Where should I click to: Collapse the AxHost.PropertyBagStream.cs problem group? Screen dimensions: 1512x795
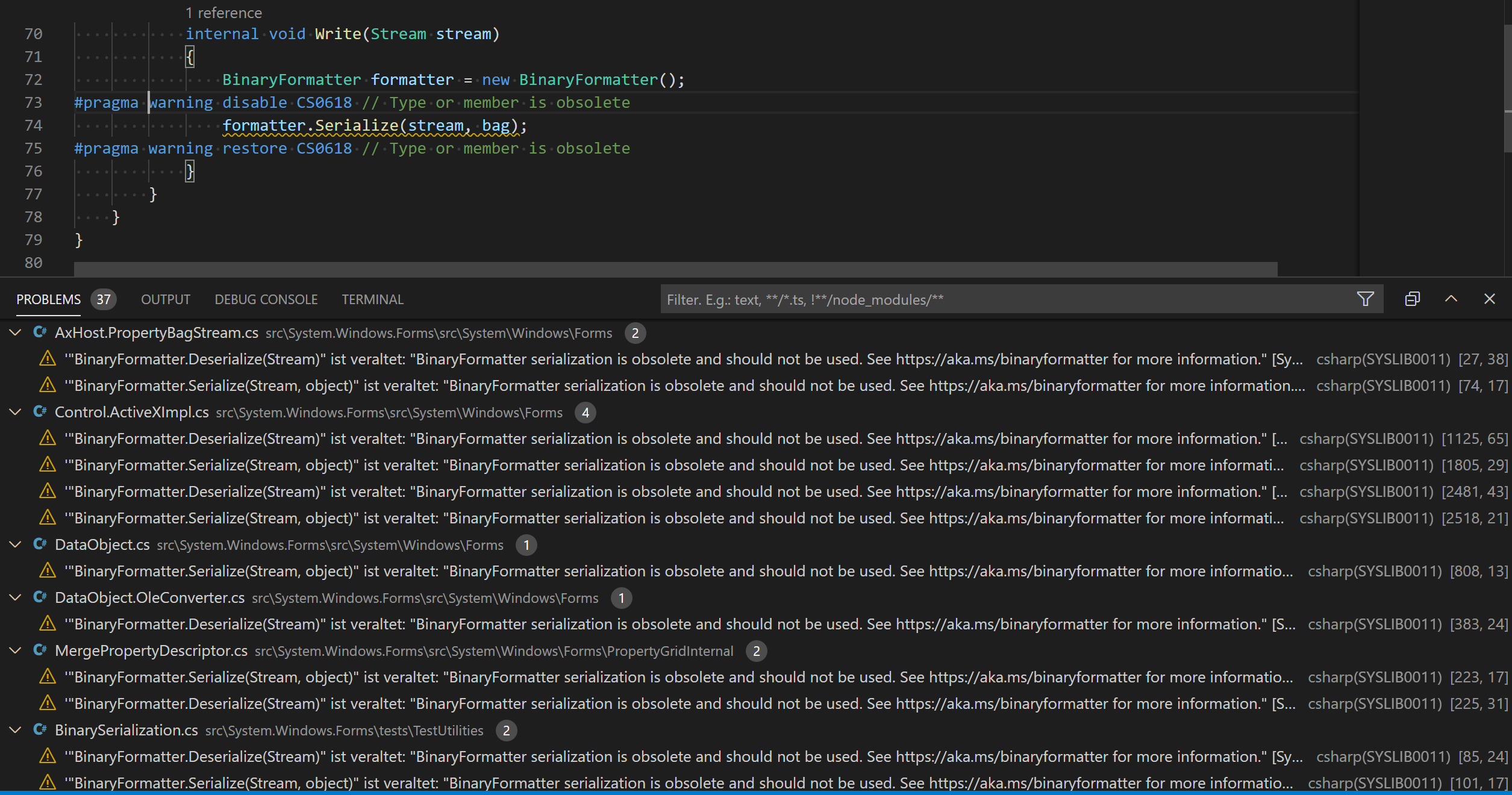point(14,332)
